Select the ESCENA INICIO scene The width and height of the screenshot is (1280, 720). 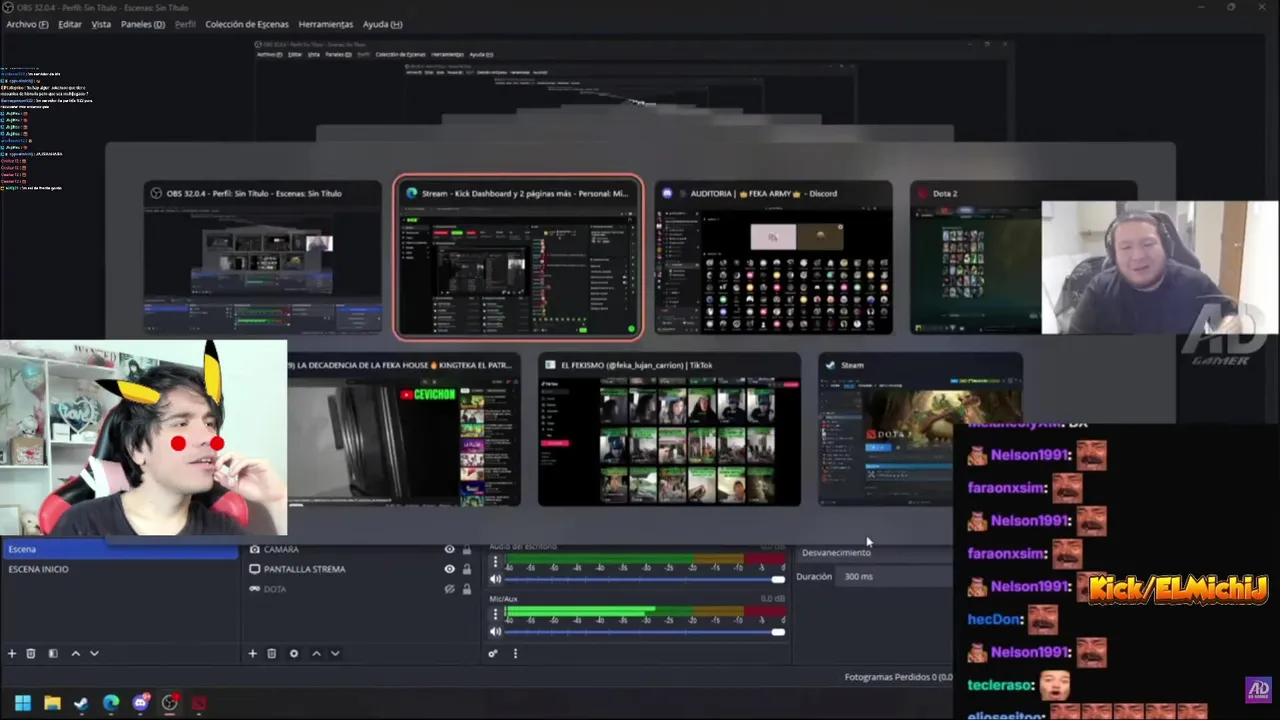coord(120,569)
